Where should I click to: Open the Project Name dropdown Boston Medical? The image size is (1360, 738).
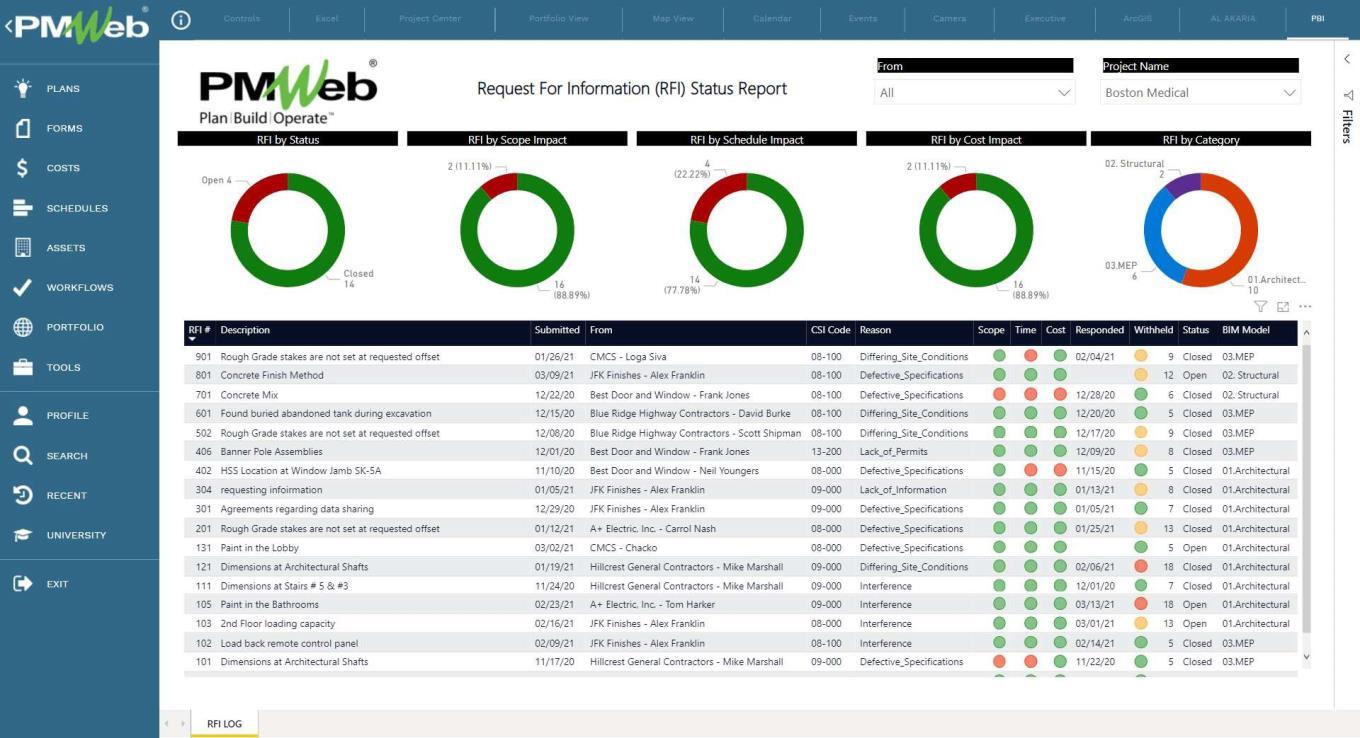[1200, 93]
